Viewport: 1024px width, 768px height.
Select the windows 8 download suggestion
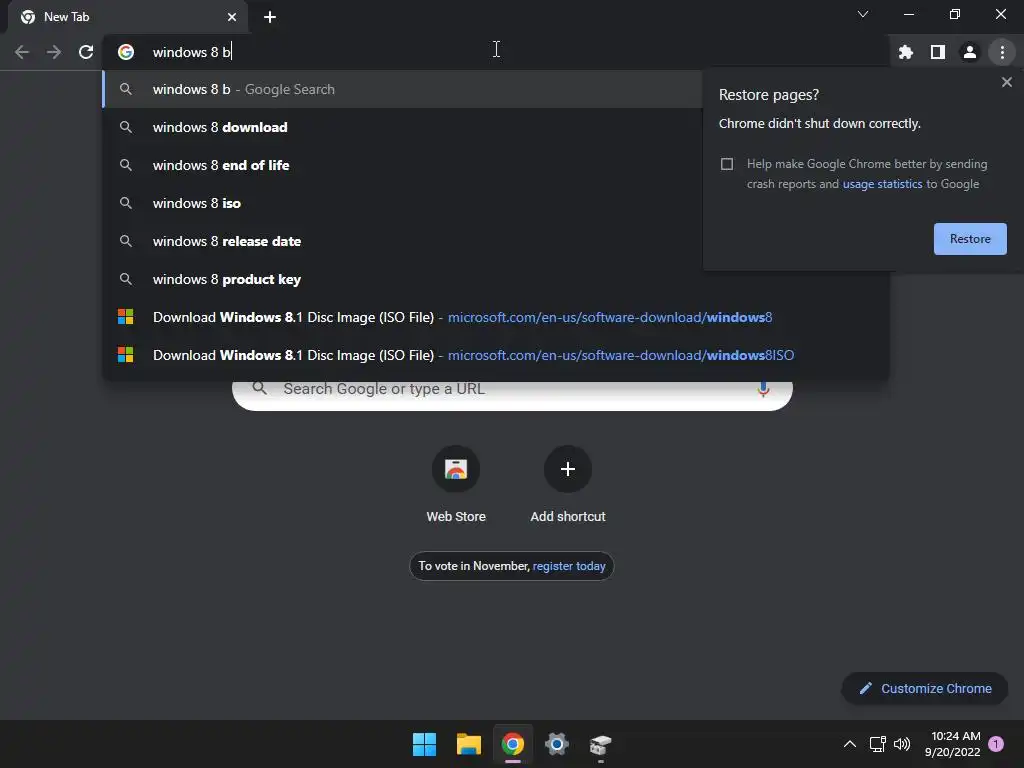pos(402,127)
